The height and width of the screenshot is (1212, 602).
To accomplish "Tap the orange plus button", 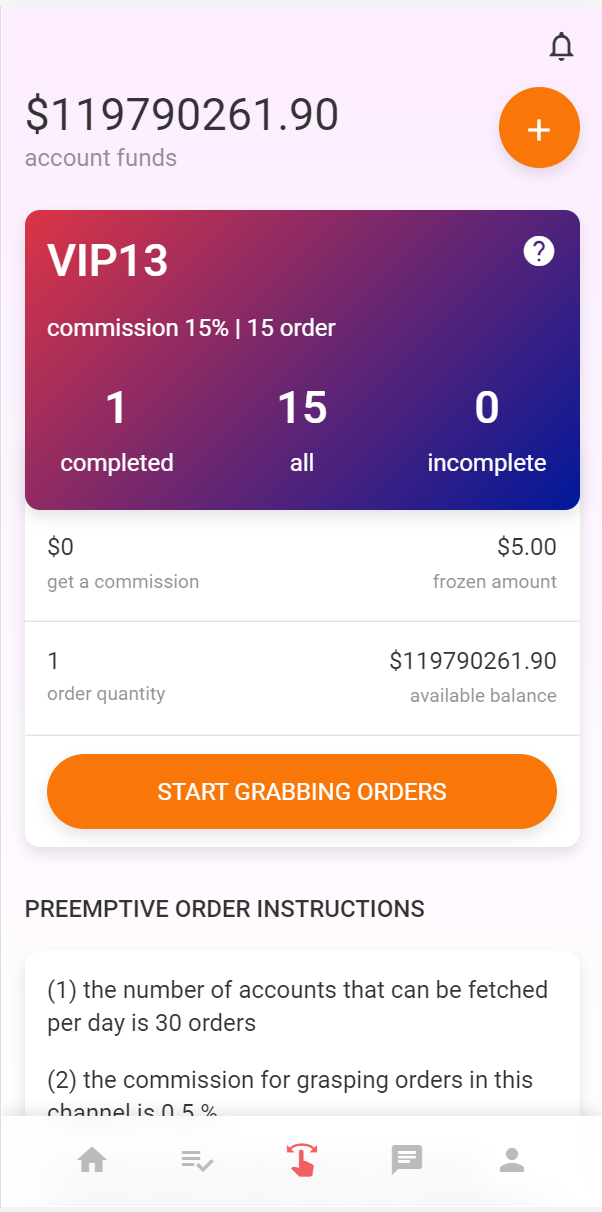I will tap(539, 128).
